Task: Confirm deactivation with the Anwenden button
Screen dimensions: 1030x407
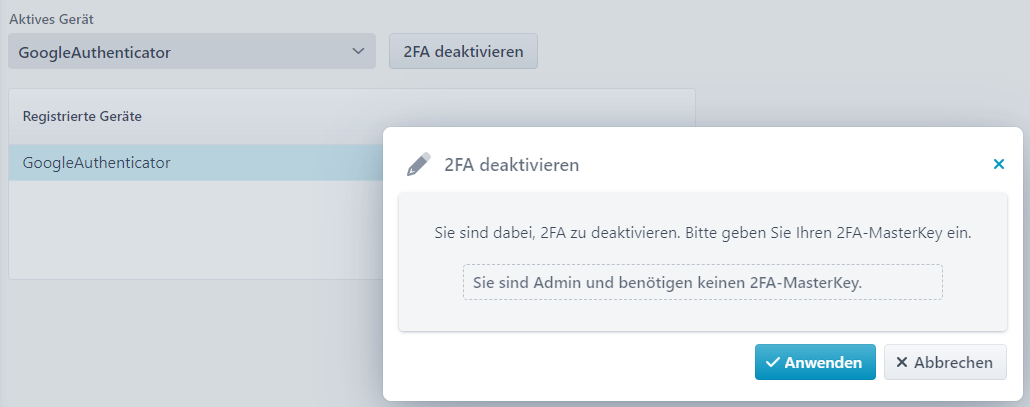Action: pyautogui.click(x=815, y=362)
